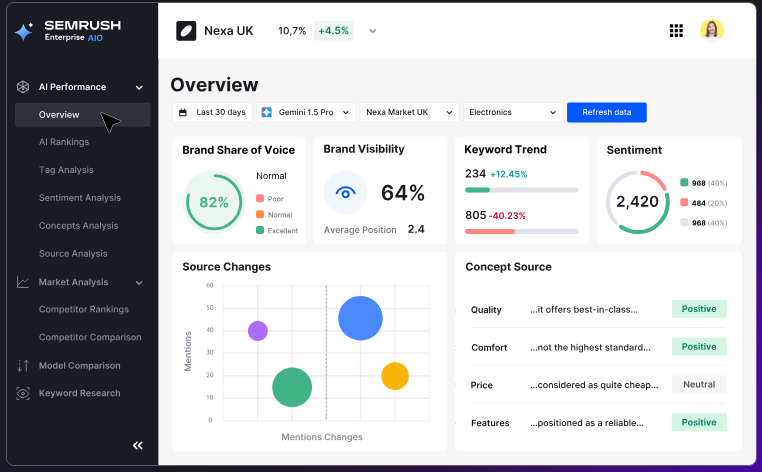Click Positive badge for Quality

point(699,309)
